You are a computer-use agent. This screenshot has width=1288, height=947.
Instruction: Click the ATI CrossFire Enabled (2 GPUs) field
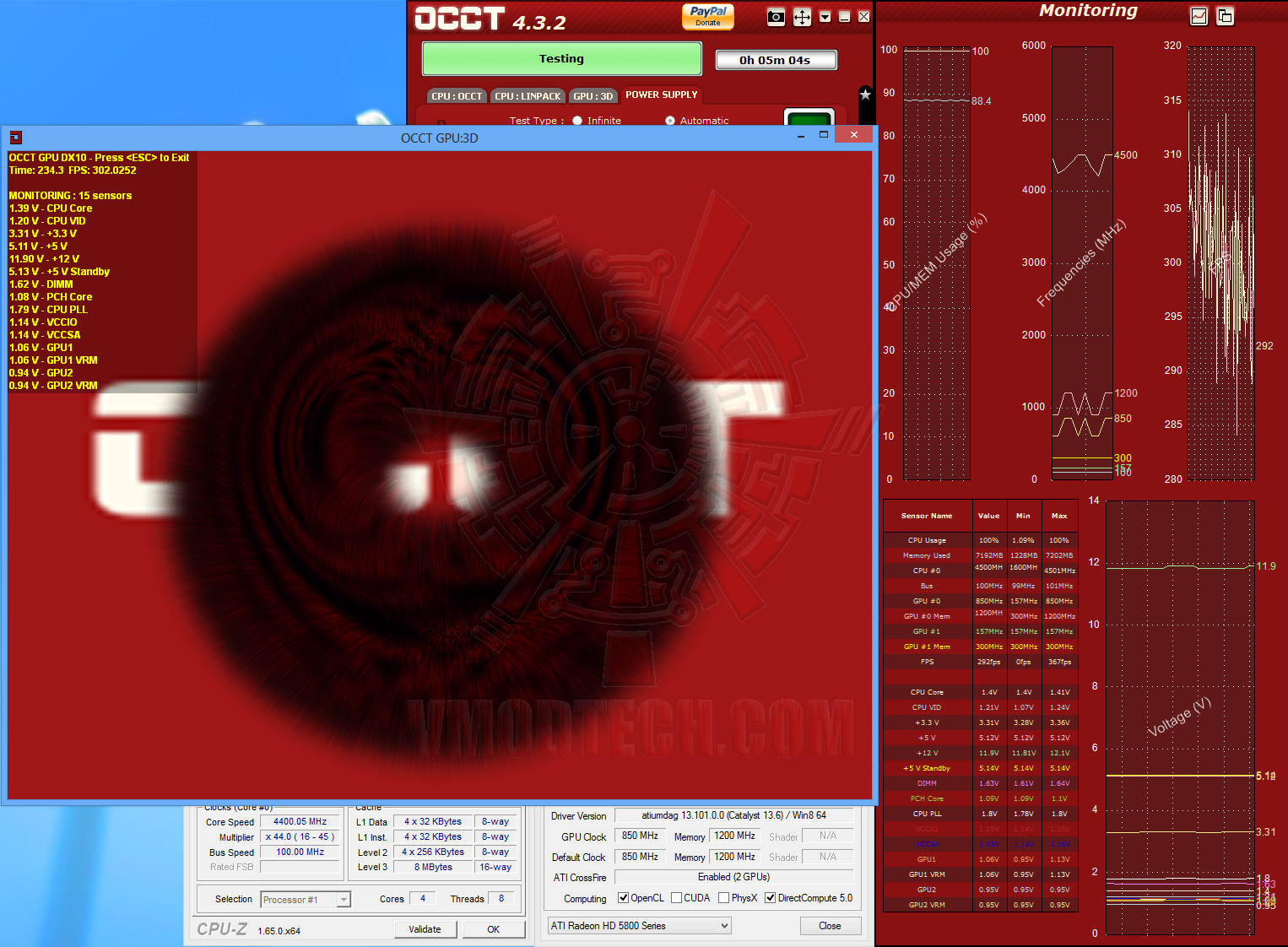click(734, 877)
